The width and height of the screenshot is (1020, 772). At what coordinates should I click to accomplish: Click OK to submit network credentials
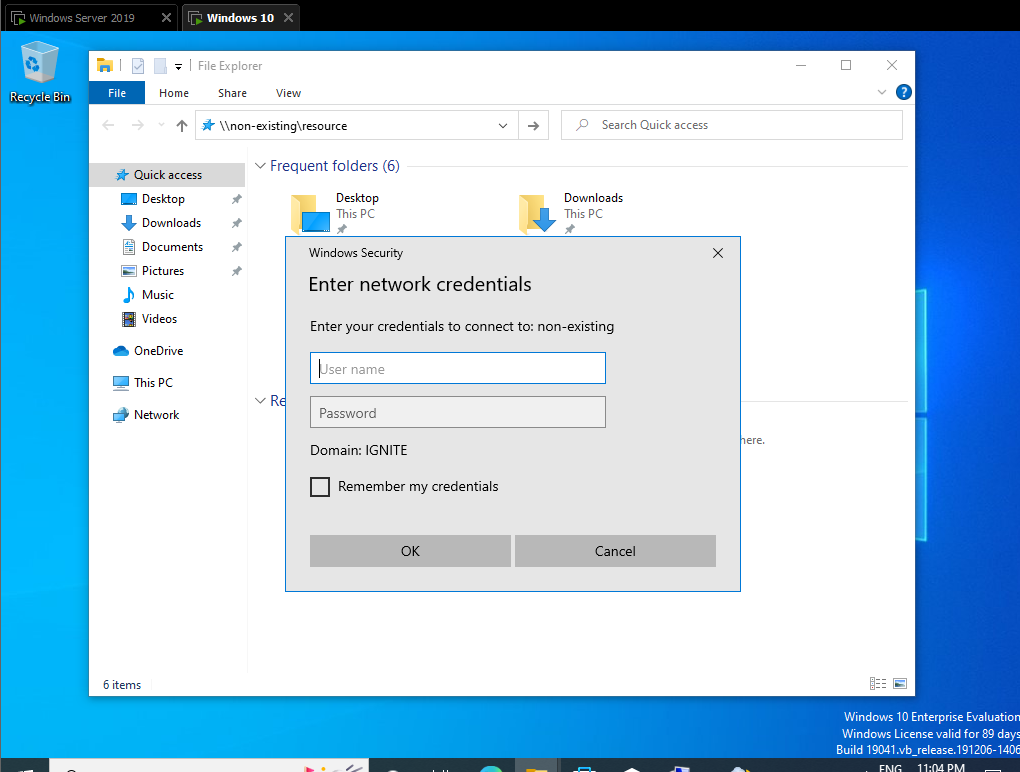(x=410, y=551)
